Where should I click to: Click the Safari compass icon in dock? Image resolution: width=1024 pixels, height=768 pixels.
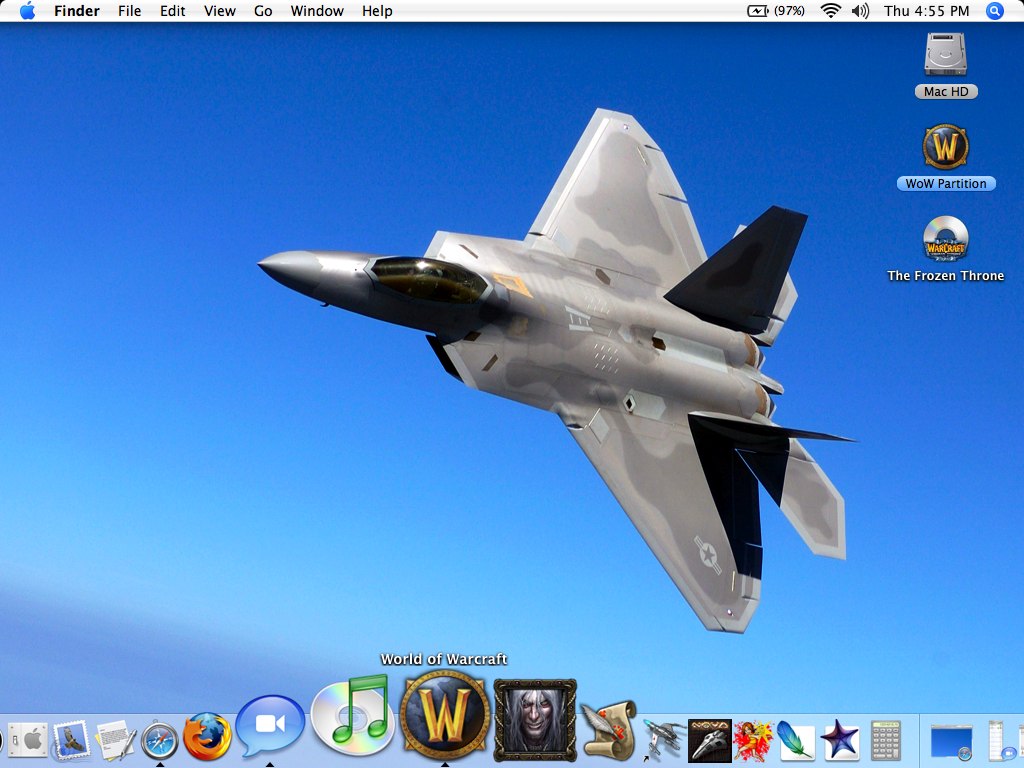[160, 741]
